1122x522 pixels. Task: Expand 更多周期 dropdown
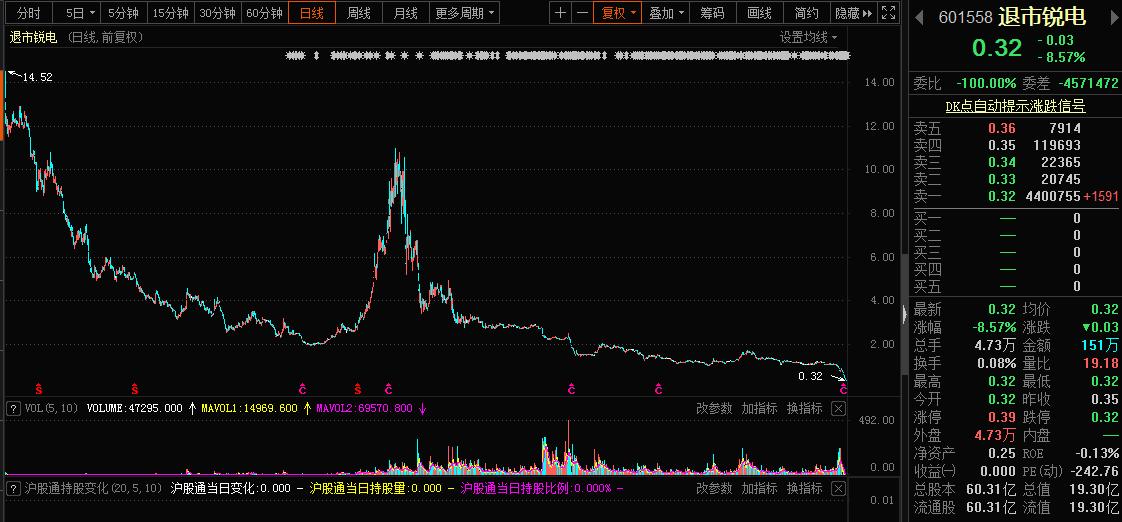464,13
